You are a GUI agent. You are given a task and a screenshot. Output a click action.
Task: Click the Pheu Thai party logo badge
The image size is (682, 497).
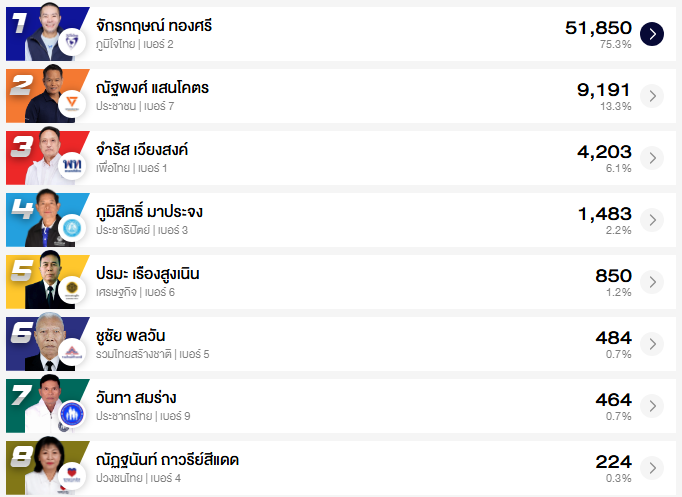click(x=71, y=166)
